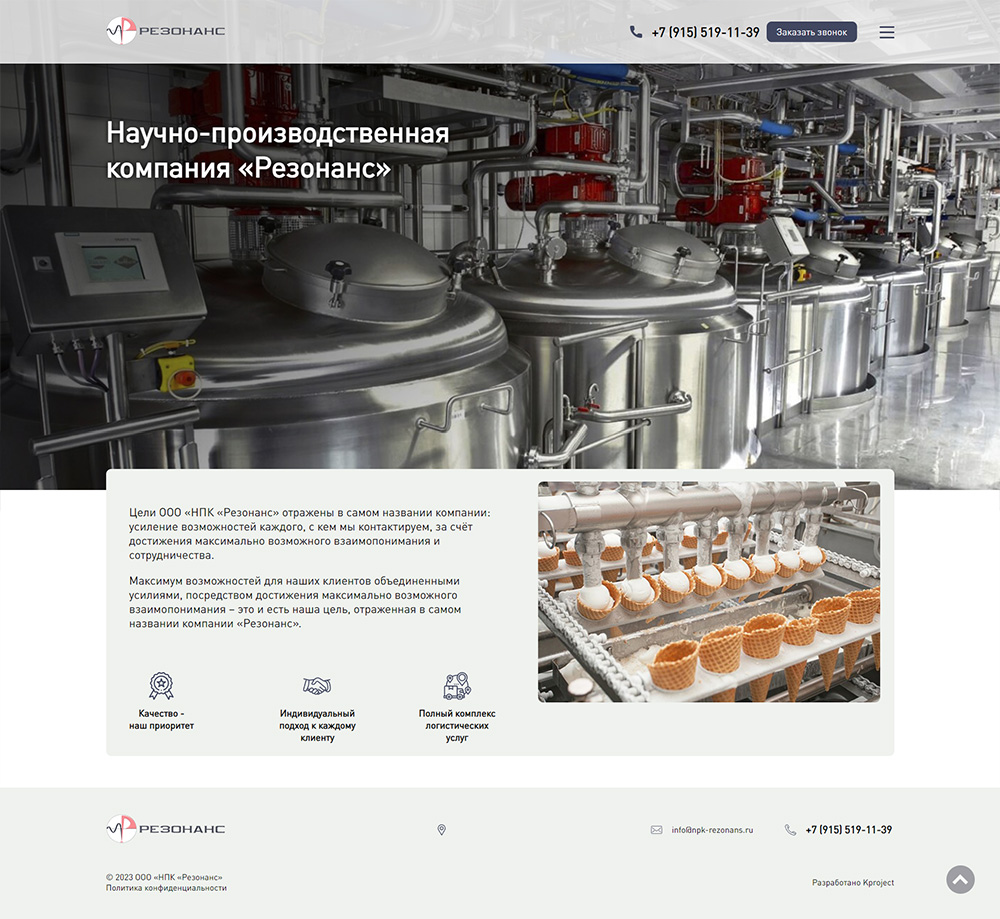This screenshot has height=919, width=1000.
Task: Click the paragraph starting Цели ООО «НПК «Резонанс»
Action: pos(310,534)
